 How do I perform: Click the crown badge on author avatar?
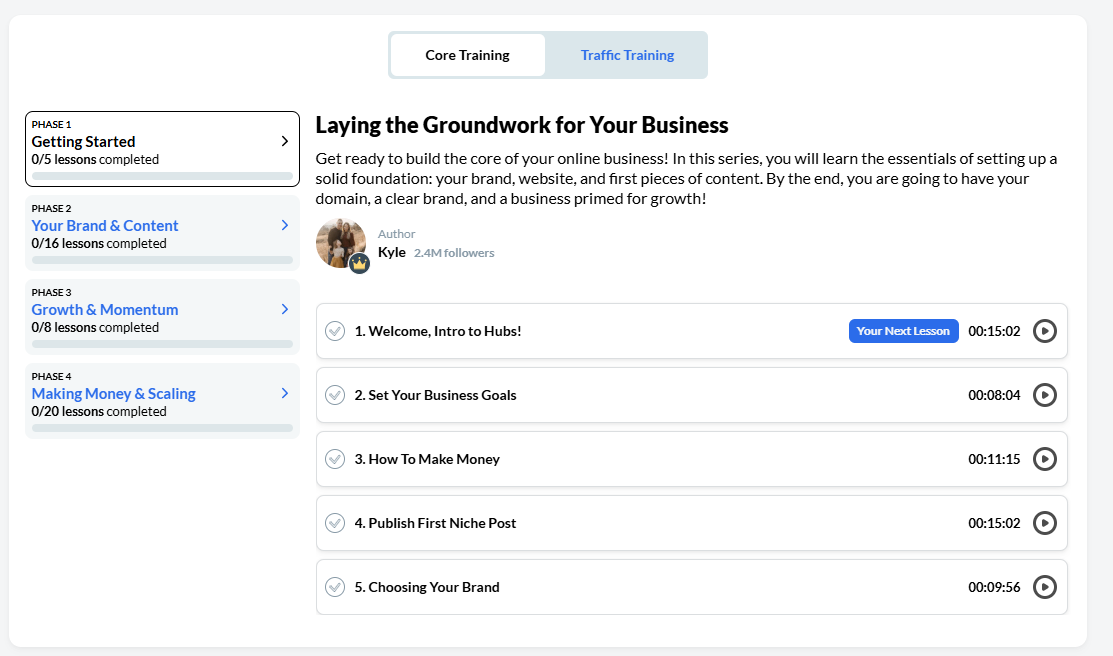(359, 263)
